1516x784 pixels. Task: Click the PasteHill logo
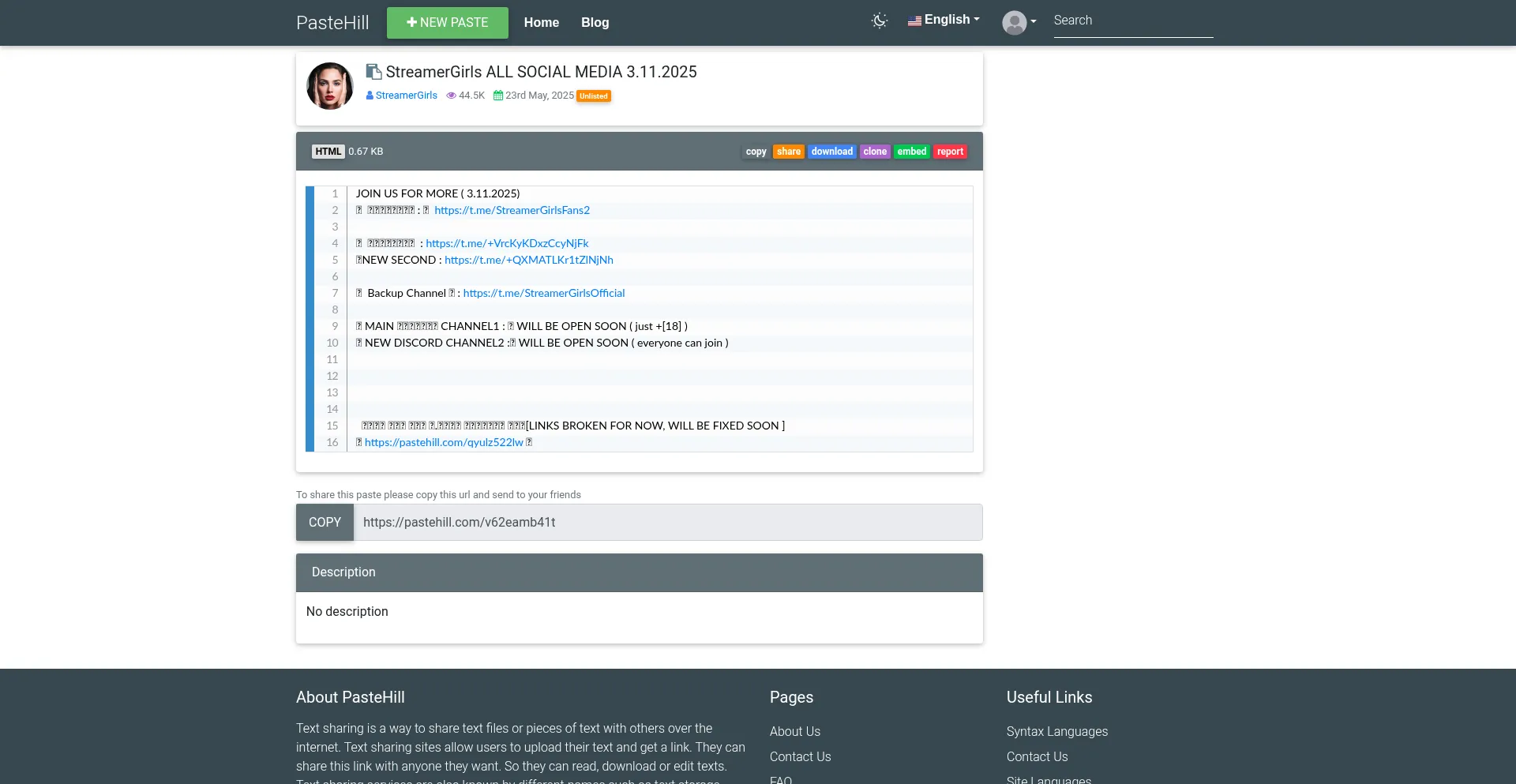tap(332, 23)
